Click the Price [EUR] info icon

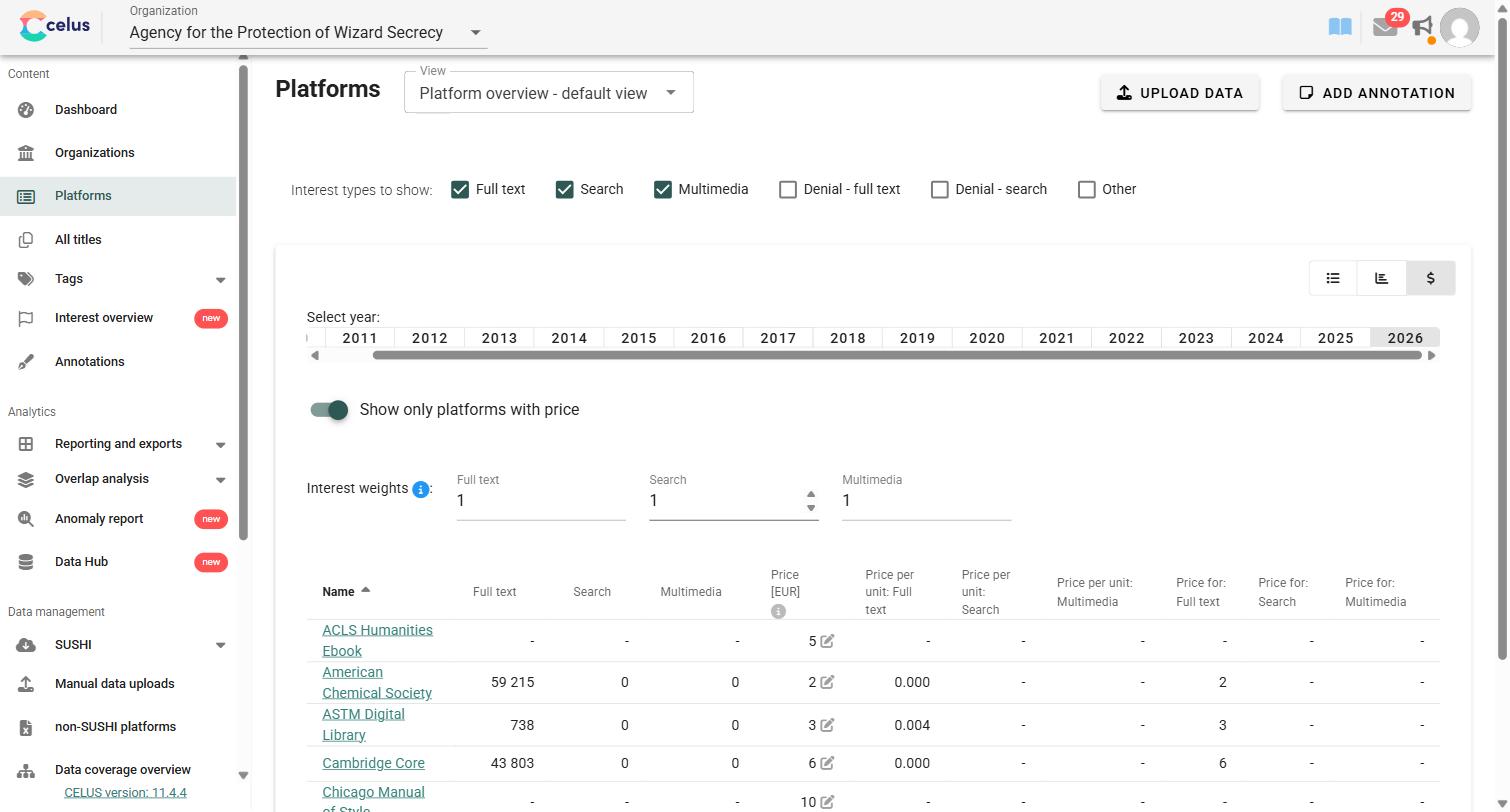tap(778, 611)
